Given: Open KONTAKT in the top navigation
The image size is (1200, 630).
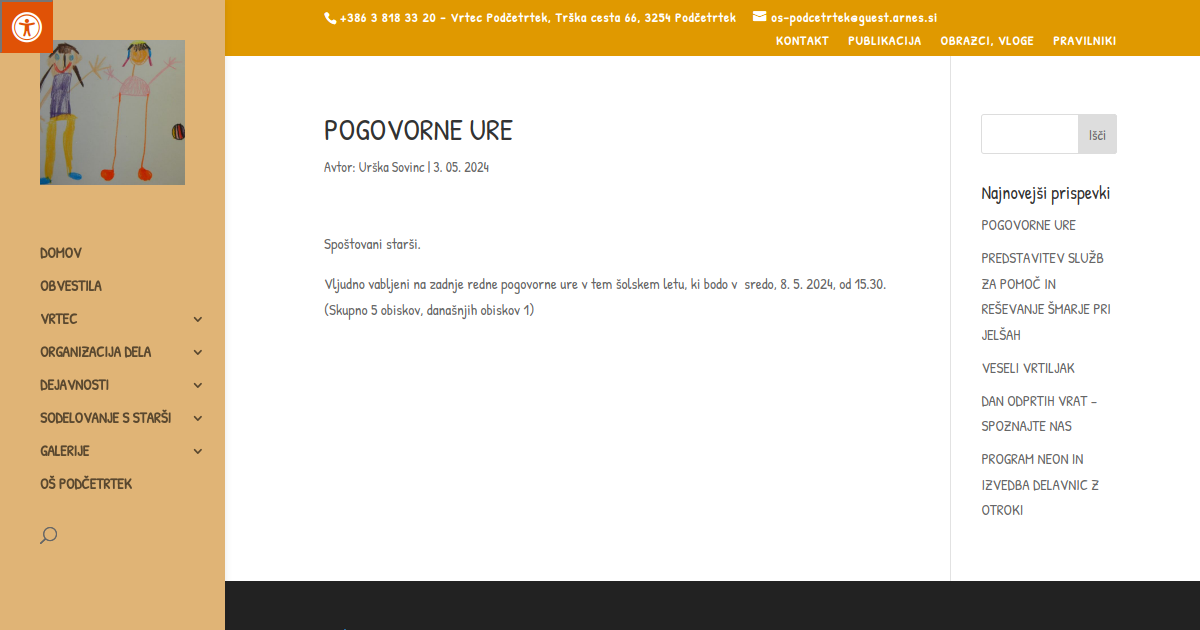Looking at the screenshot, I should 802,41.
